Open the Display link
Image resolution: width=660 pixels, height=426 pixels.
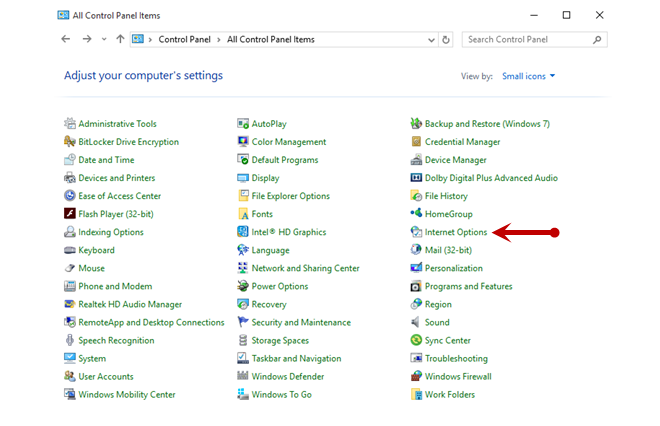pos(265,178)
